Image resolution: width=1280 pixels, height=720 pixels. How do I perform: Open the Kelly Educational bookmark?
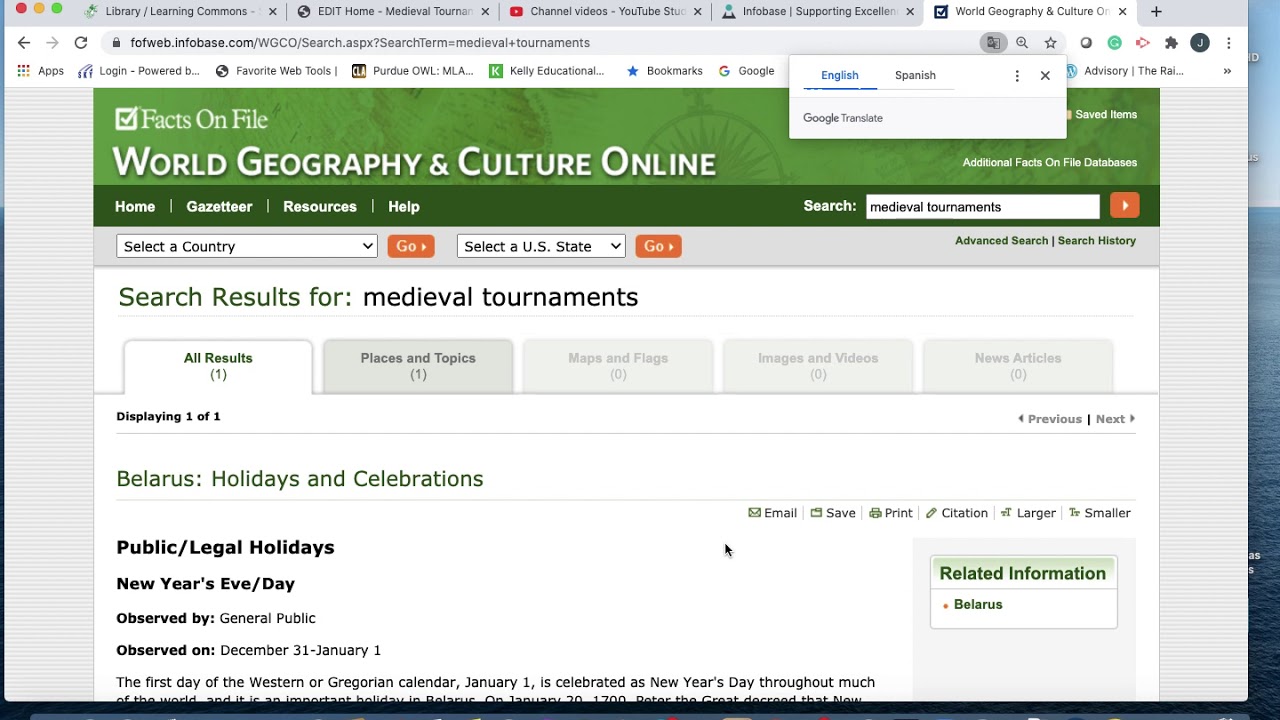546,71
